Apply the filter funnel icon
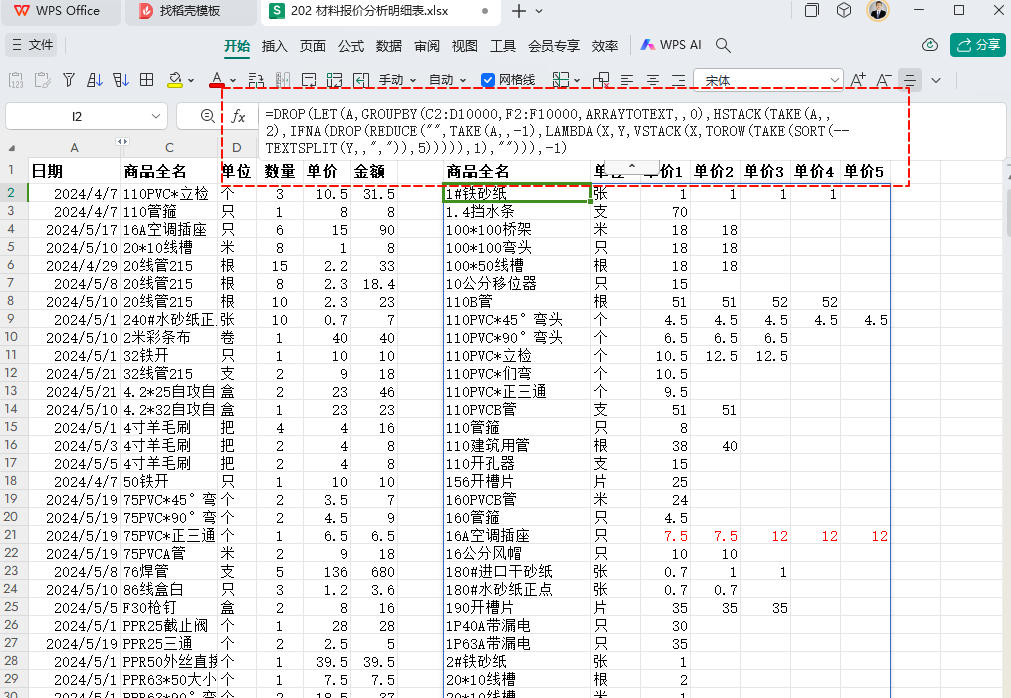Image resolution: width=1011 pixels, height=698 pixels. tap(69, 80)
